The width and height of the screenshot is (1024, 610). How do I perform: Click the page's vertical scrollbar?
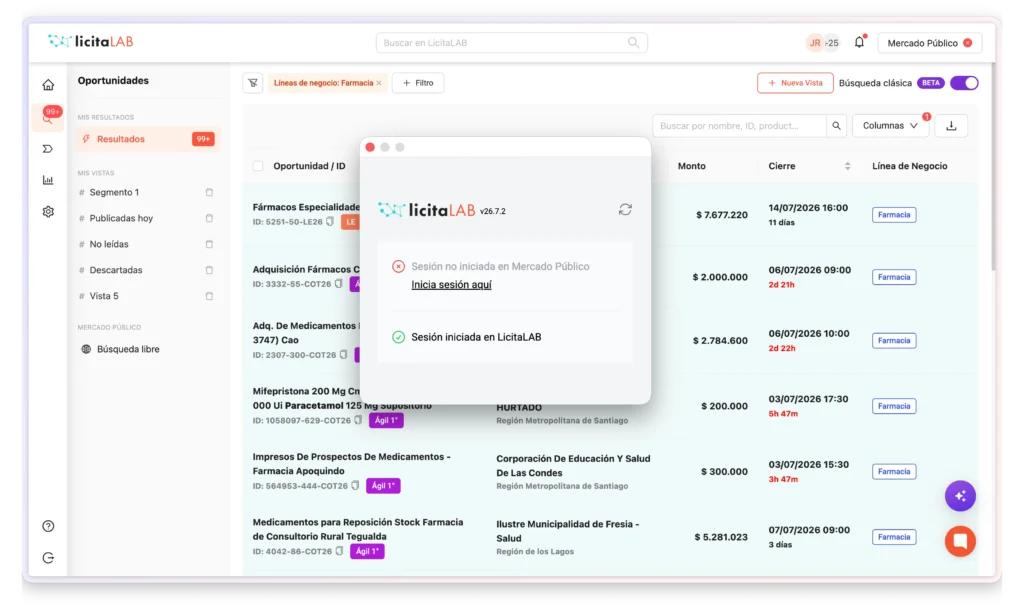pyautogui.click(x=993, y=167)
